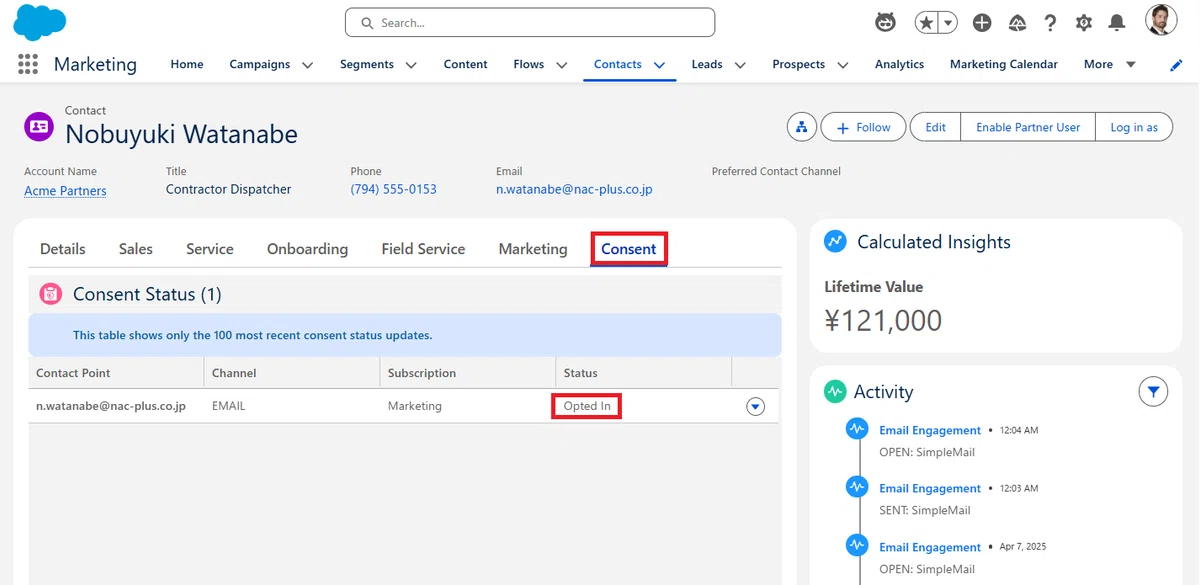Click the Lifetime Value ¥121,000 amount

pos(883,320)
